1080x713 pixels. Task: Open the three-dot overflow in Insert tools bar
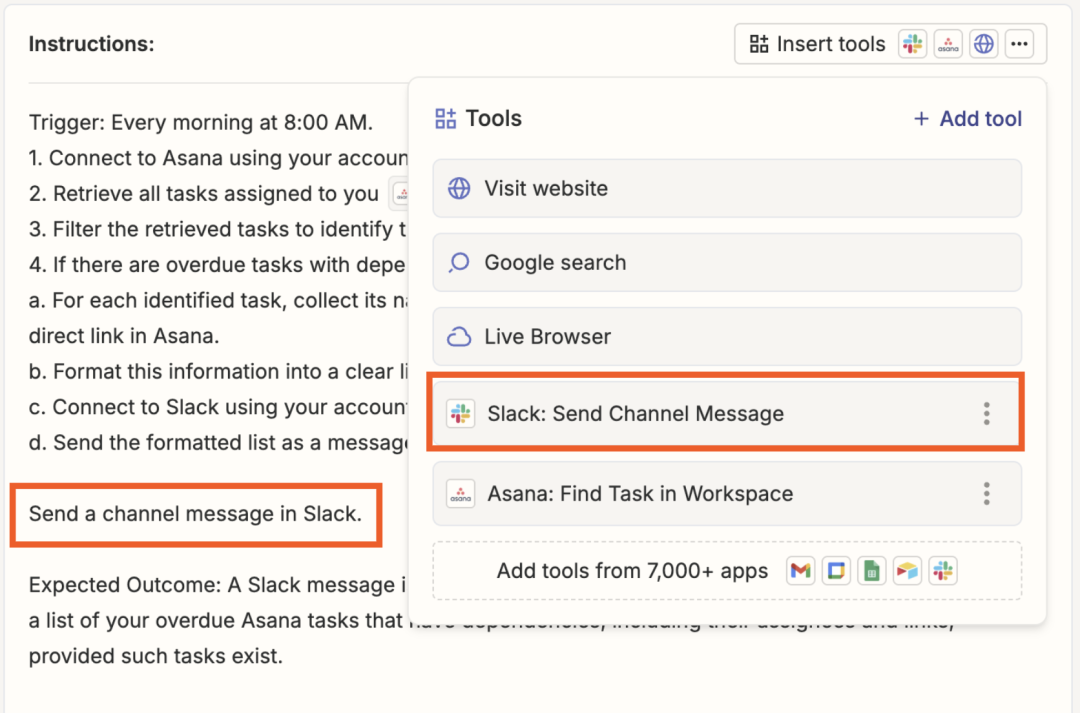(x=1019, y=44)
